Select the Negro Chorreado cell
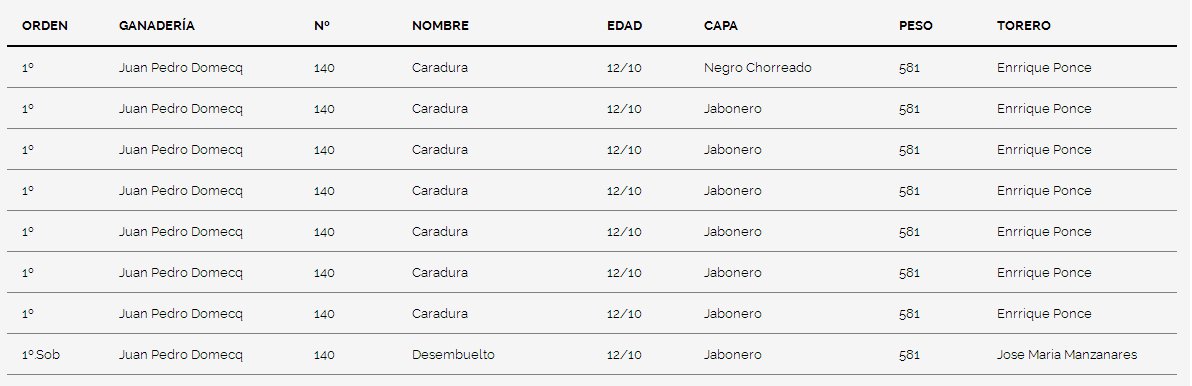The width and height of the screenshot is (1192, 386). [x=757, y=68]
